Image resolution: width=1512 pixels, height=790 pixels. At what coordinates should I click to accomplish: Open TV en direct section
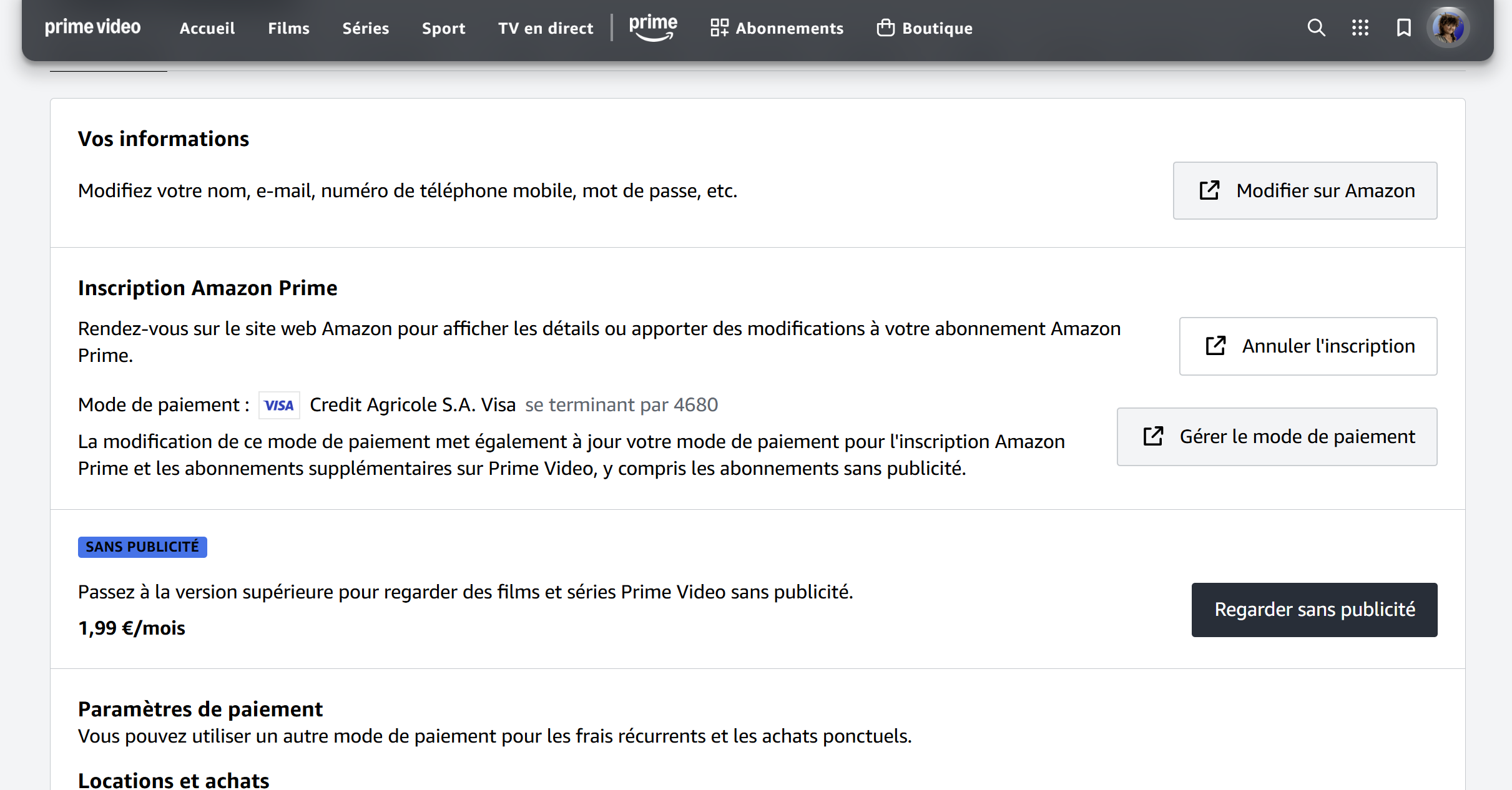tap(546, 29)
